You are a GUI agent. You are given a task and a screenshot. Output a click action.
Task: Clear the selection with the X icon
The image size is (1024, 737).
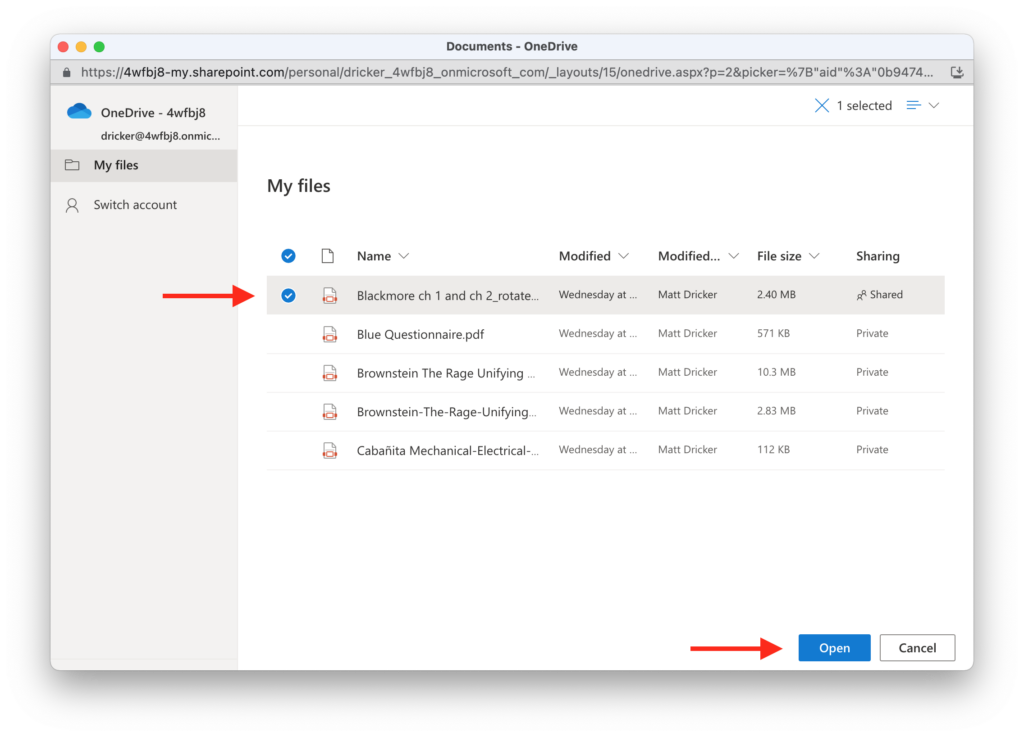(x=823, y=105)
